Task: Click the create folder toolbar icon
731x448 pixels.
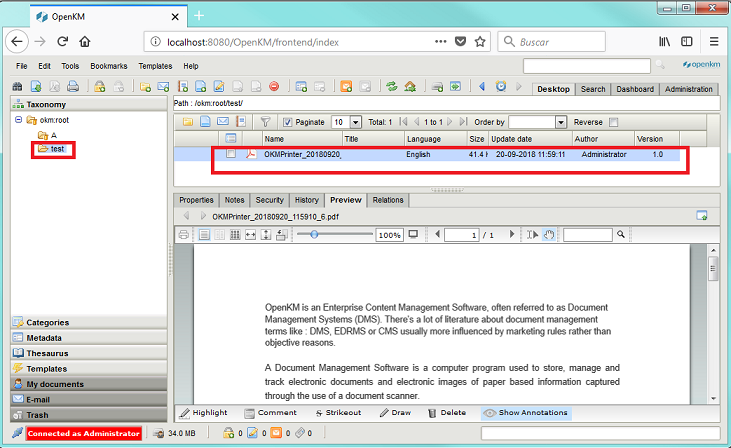Action: [145, 86]
